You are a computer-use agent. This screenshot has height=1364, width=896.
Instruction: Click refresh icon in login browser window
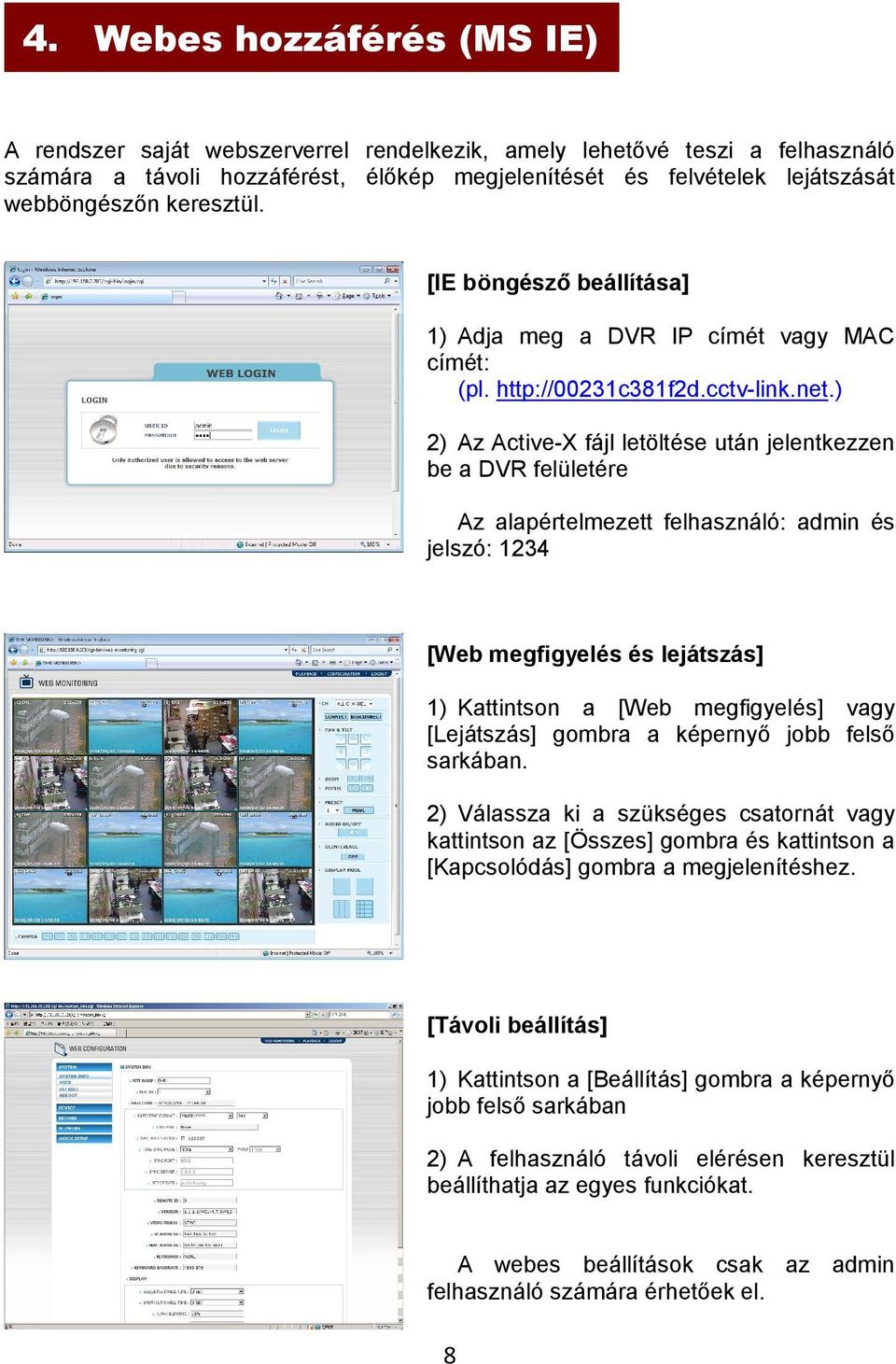tap(273, 281)
